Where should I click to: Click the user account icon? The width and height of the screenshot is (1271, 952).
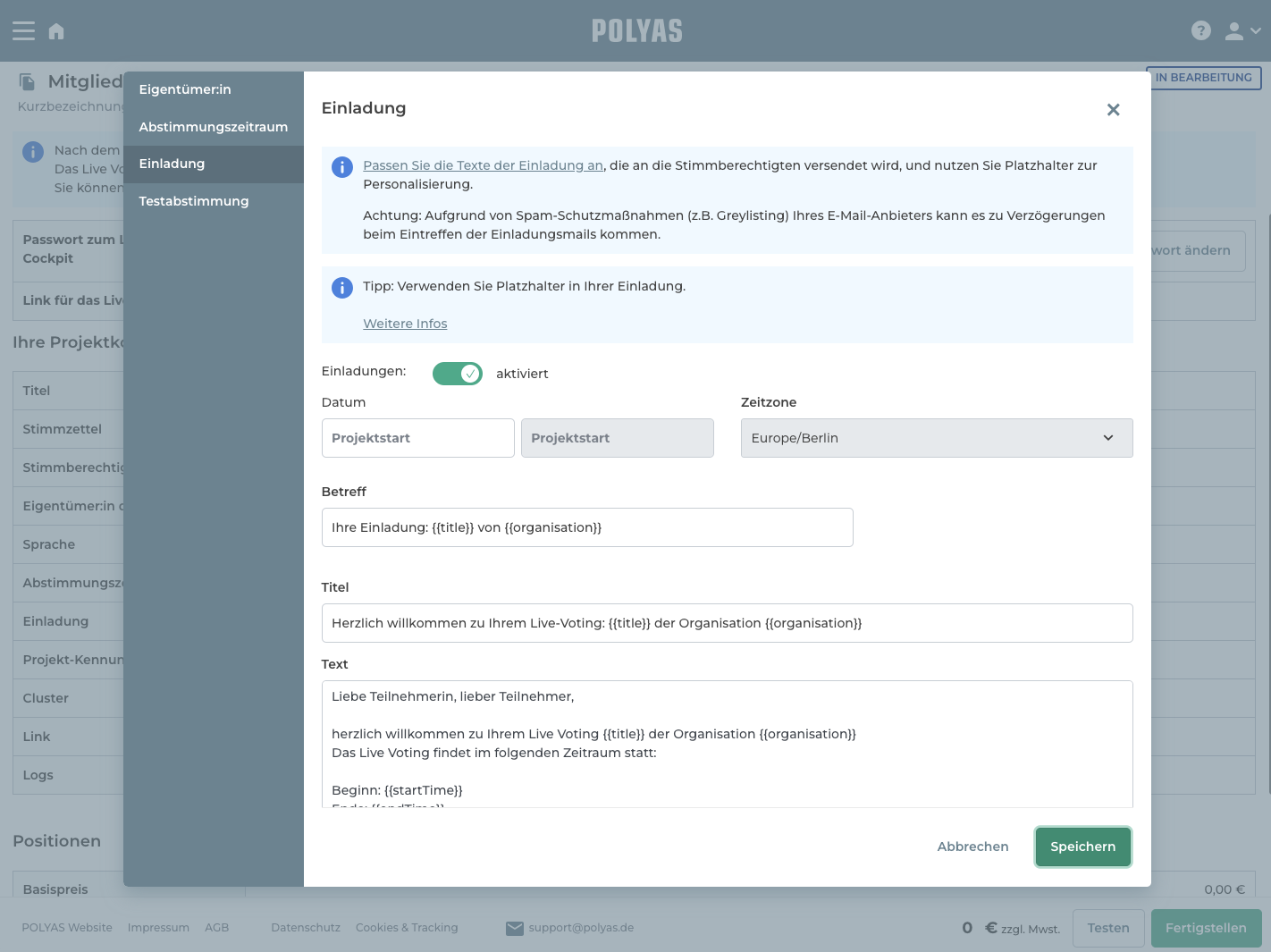tap(1234, 30)
